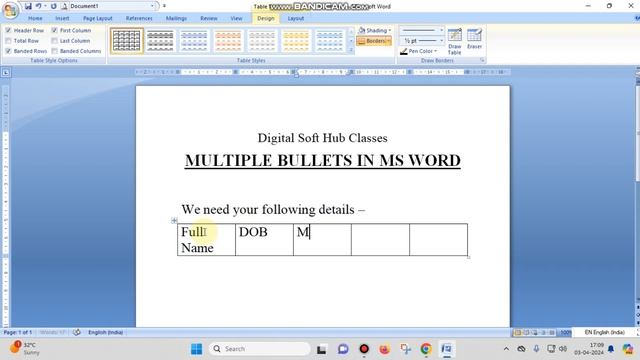This screenshot has height=360, width=640.
Task: Activate the Draw Table tool
Action: 454,41
